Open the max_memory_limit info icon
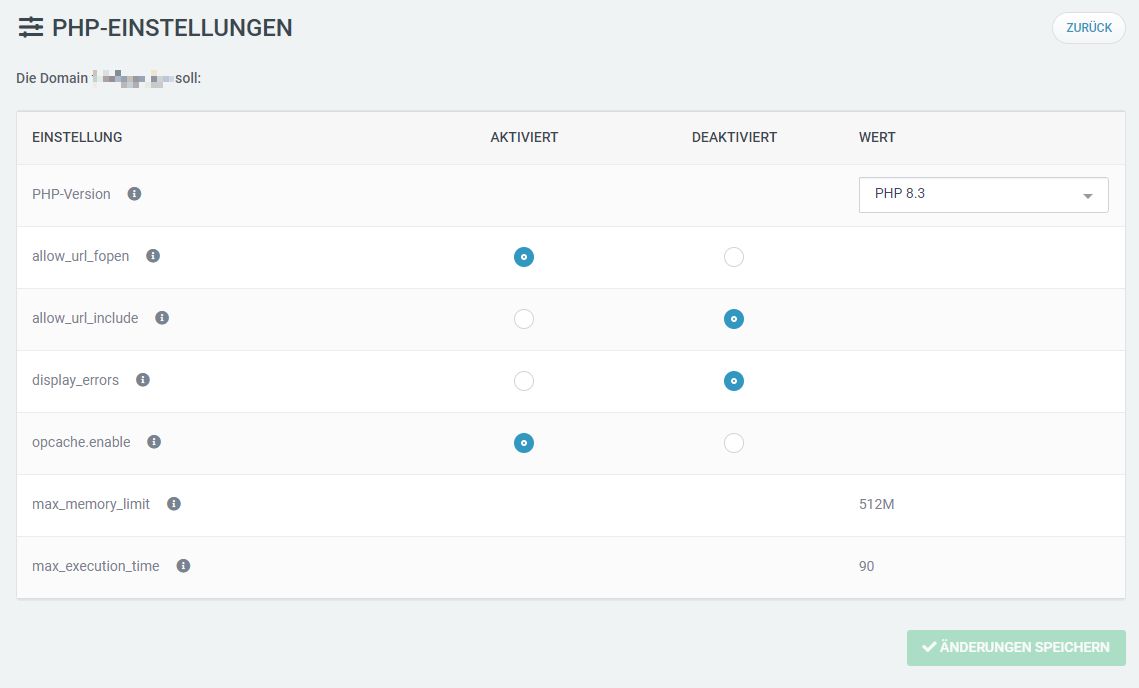1139x688 pixels. click(172, 504)
